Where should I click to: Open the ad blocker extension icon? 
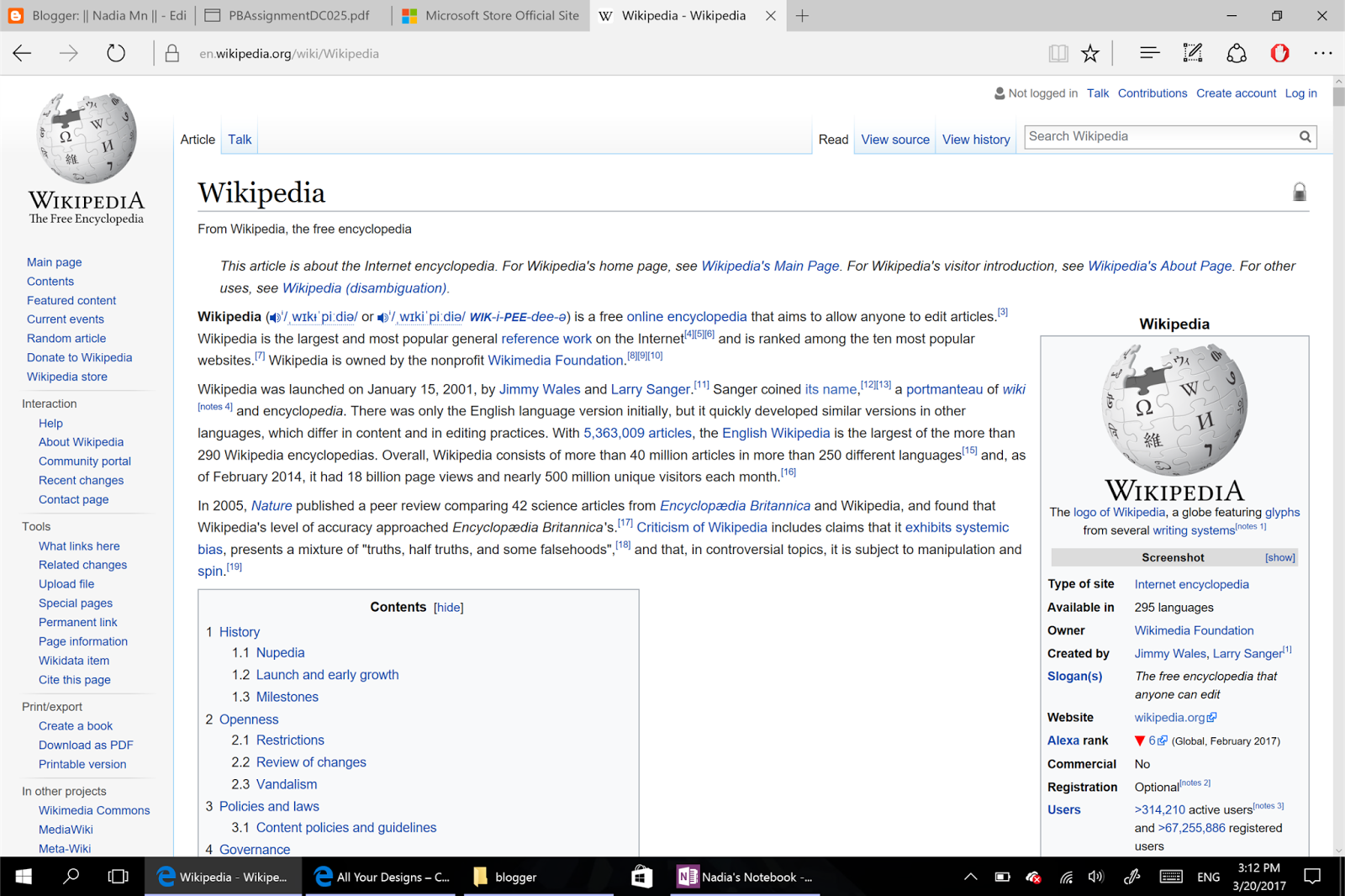click(x=1279, y=53)
